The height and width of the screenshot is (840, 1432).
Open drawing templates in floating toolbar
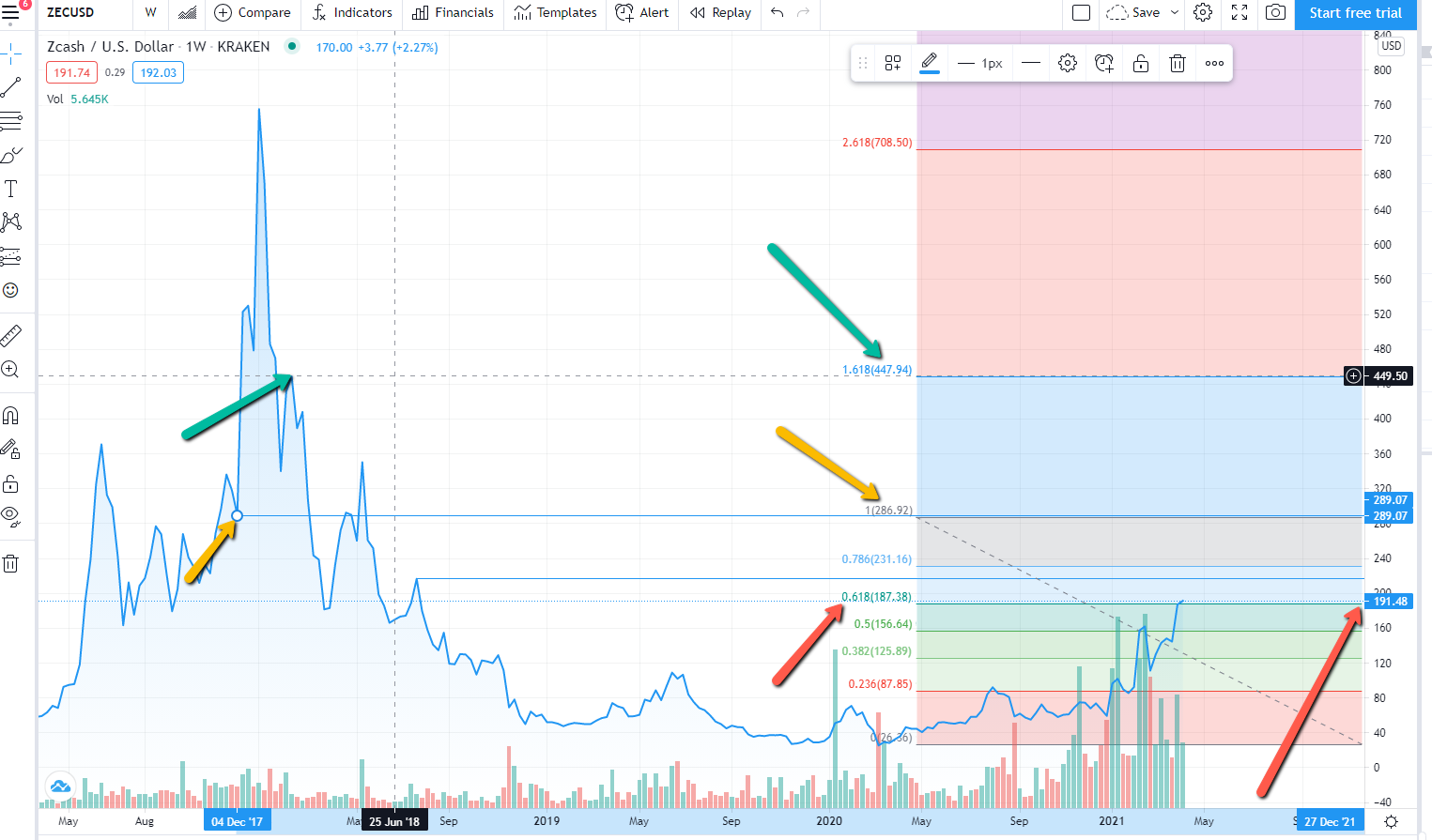click(892, 63)
